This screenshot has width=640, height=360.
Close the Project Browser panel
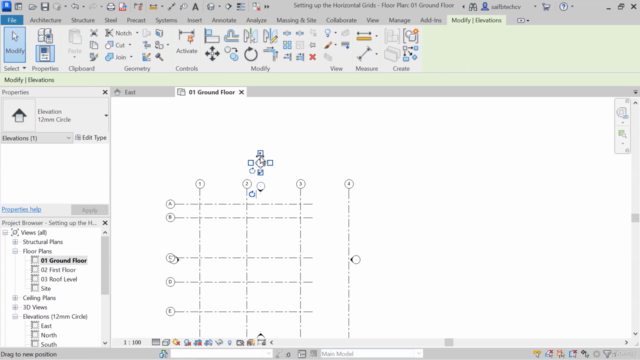point(105,223)
